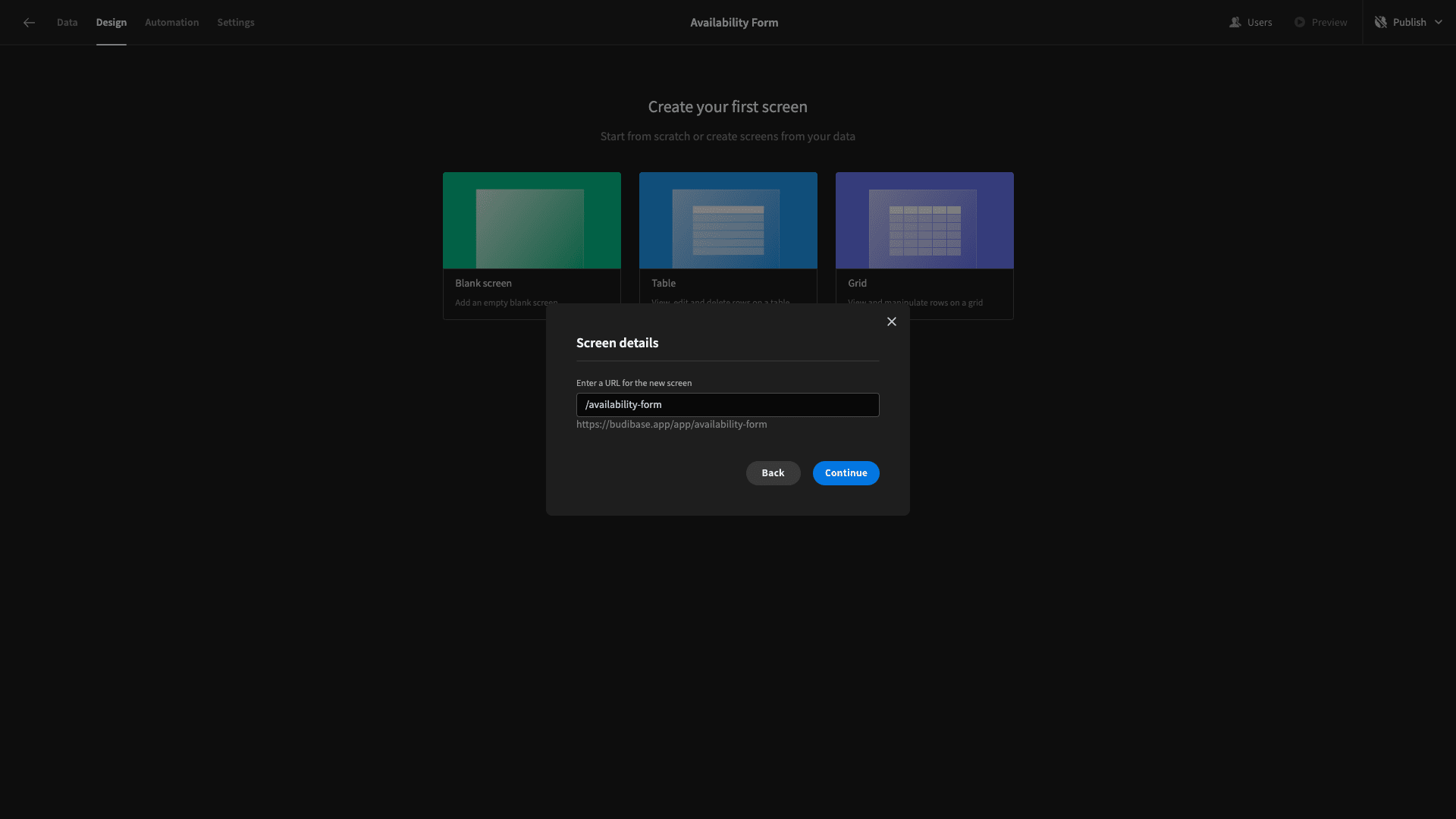Click the Preview play icon

point(1300,23)
